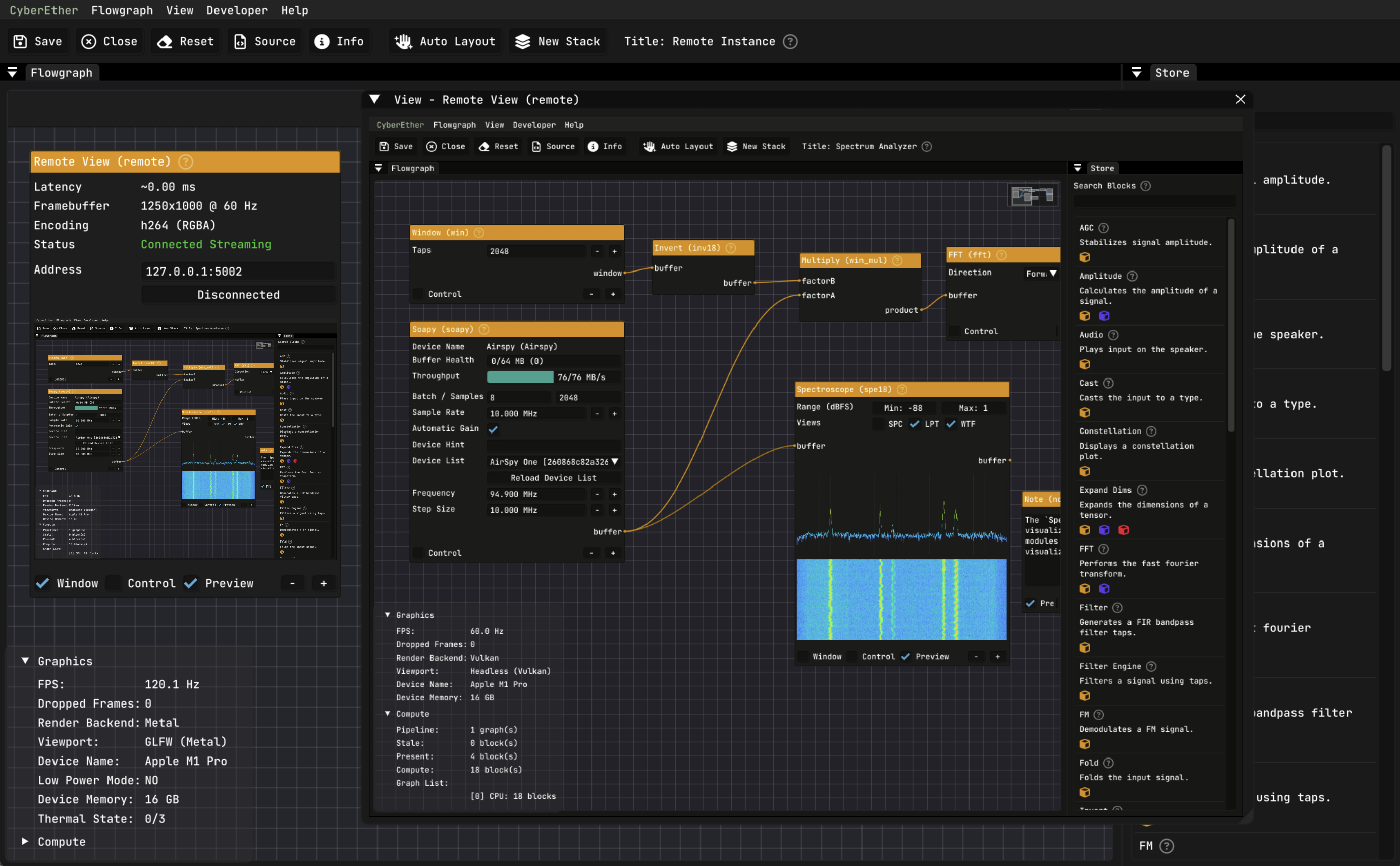Click the Disconnected button in remote panel
Screen dimensions: 1400x866
238,294
